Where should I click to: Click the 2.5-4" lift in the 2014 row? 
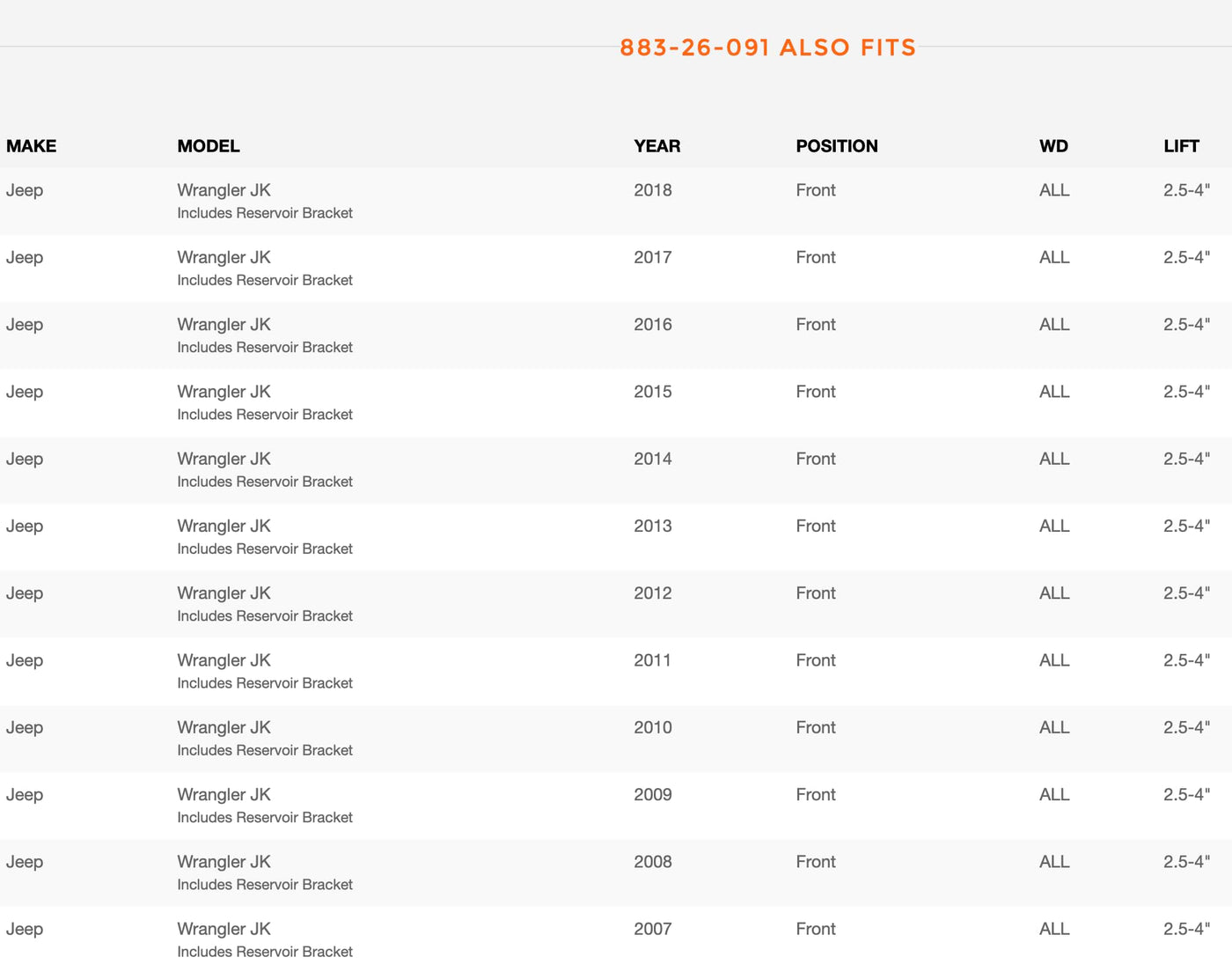[x=1186, y=459]
